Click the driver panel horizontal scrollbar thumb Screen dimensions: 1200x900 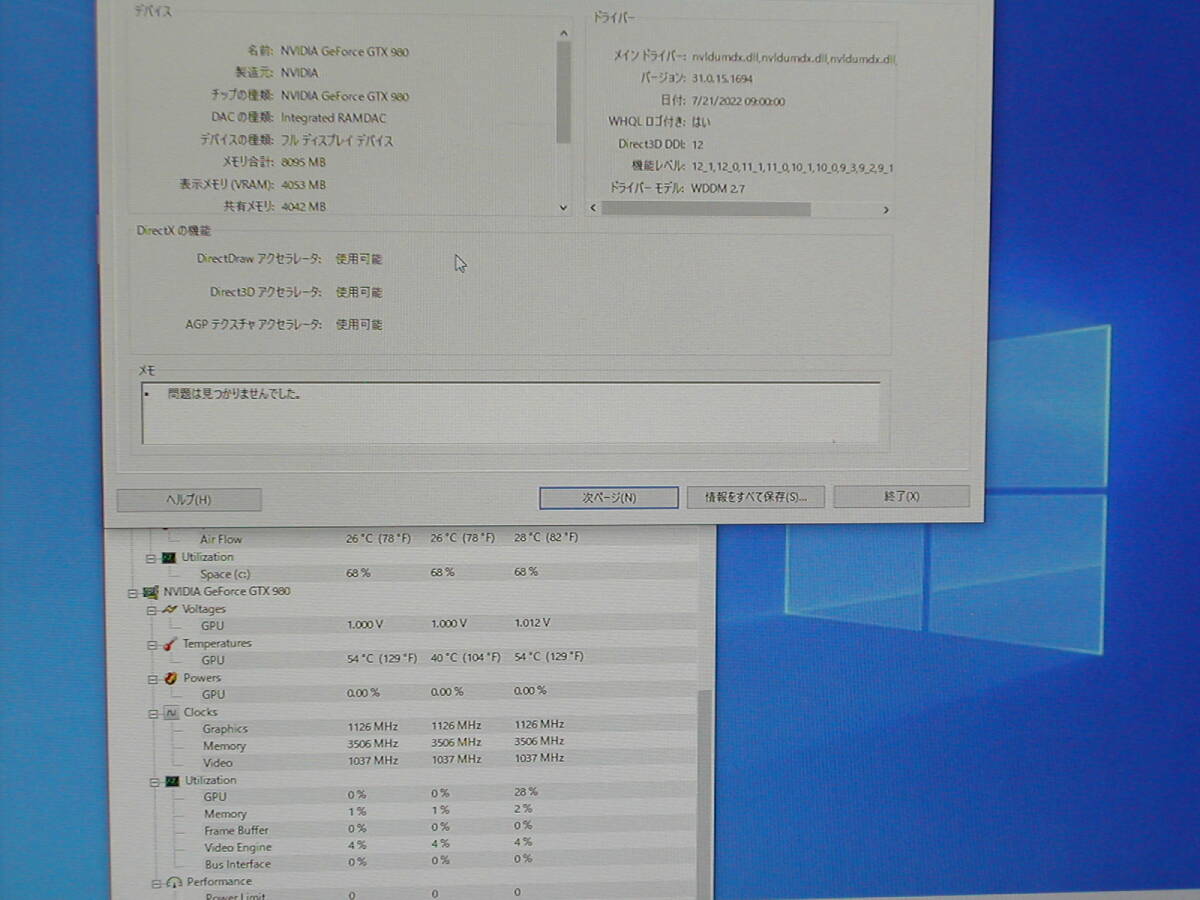point(706,209)
